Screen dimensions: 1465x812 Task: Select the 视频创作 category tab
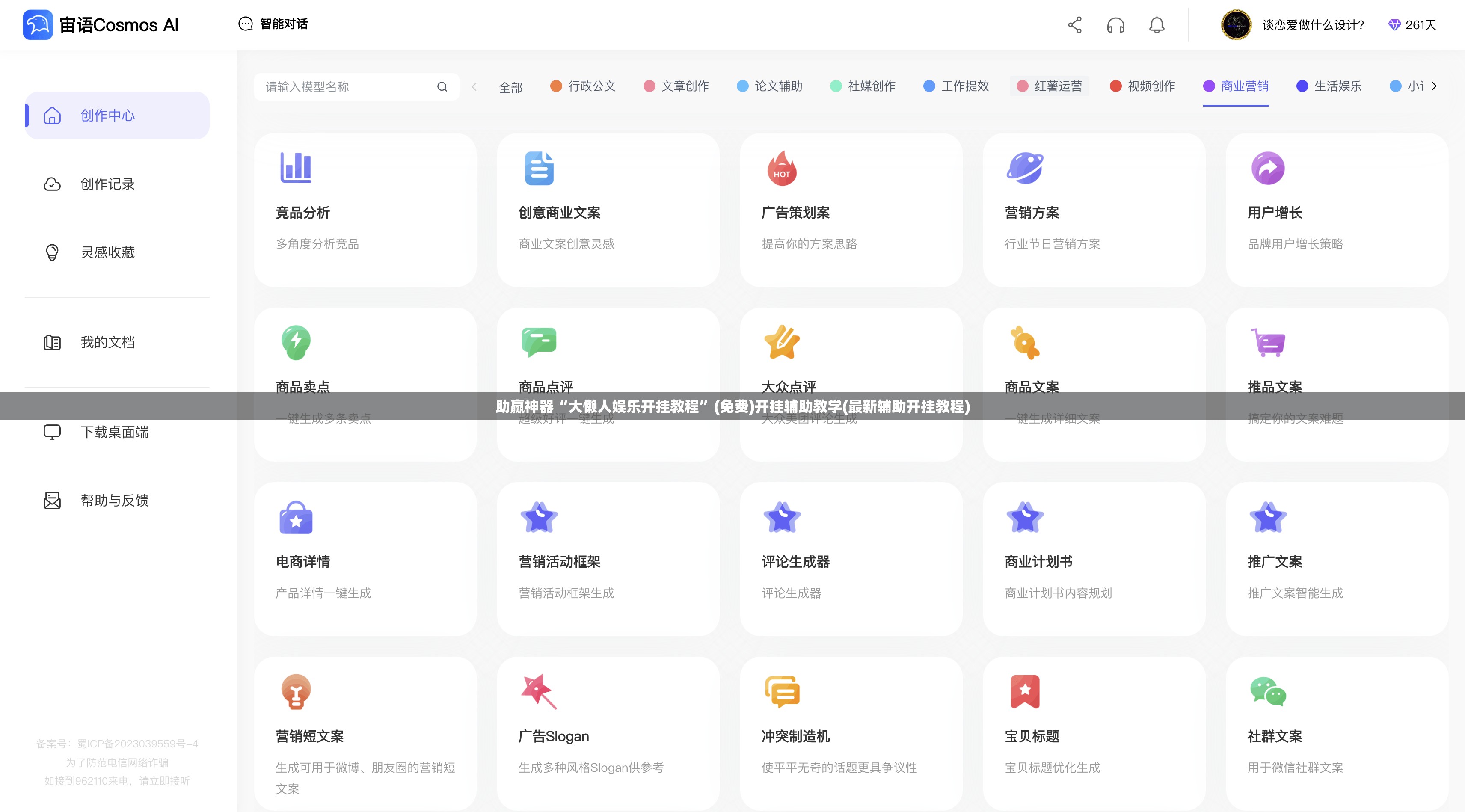tap(1142, 86)
